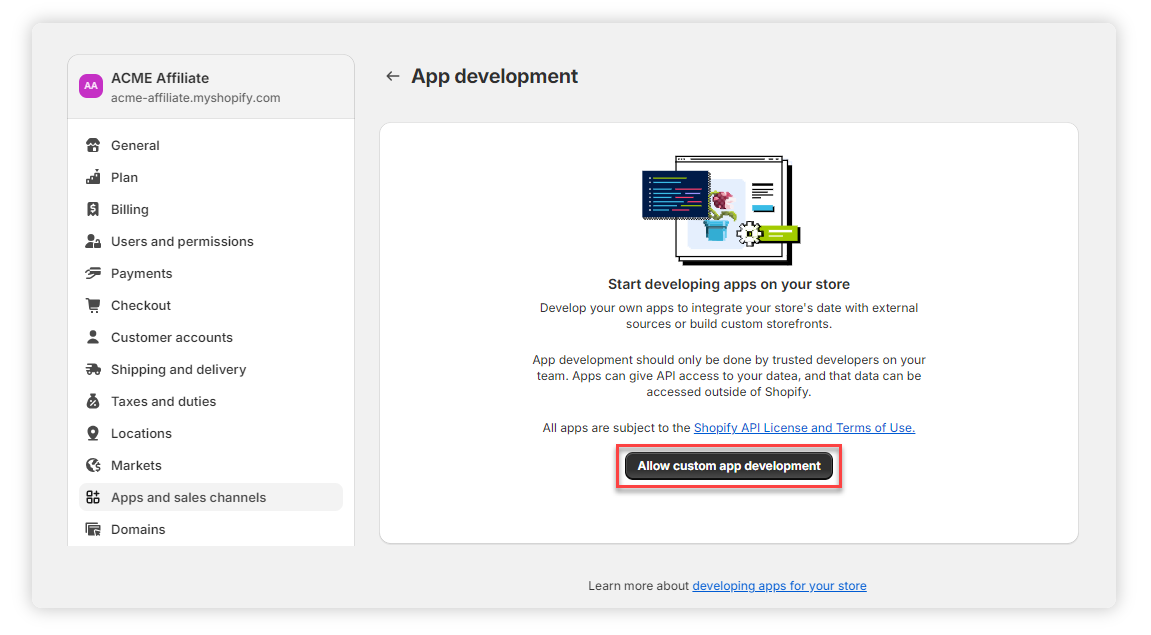
Task: Click the Plan chart icon
Action: (x=93, y=178)
